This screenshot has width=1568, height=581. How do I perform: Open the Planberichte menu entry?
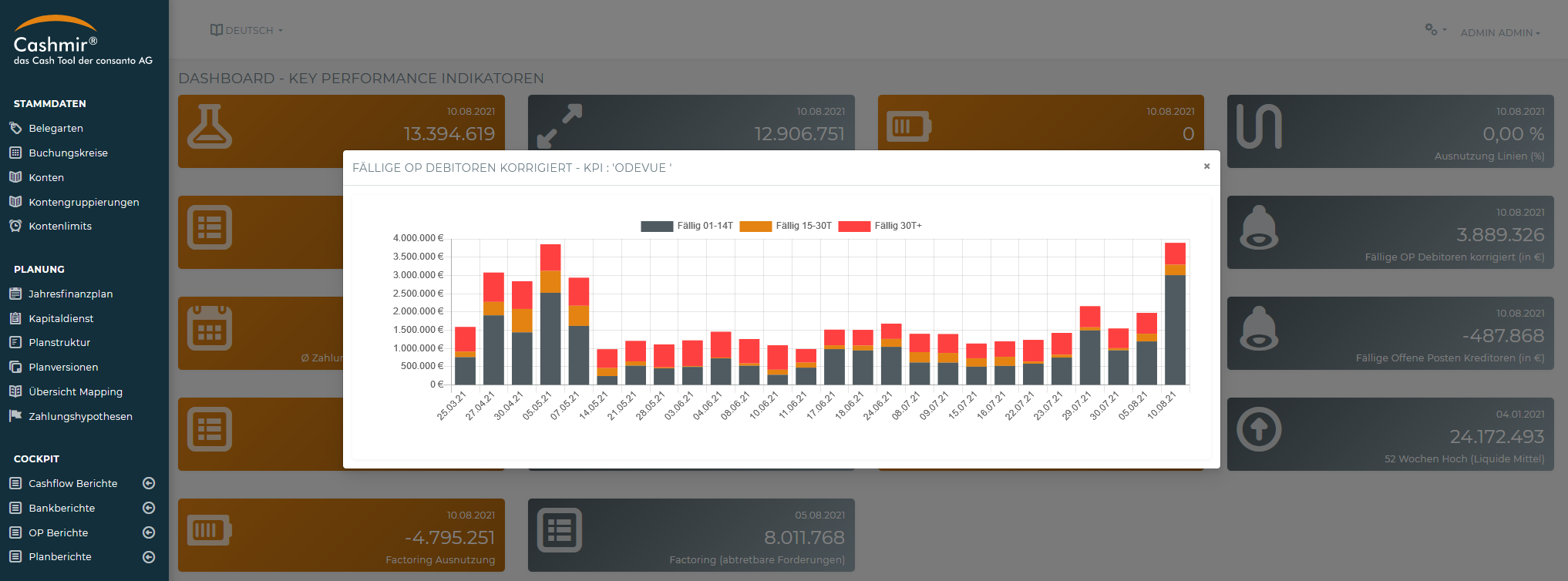point(60,556)
